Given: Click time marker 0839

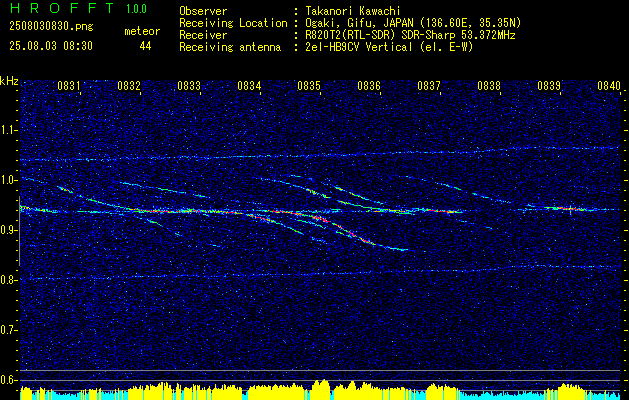Looking at the screenshot, I should pyautogui.click(x=549, y=86).
